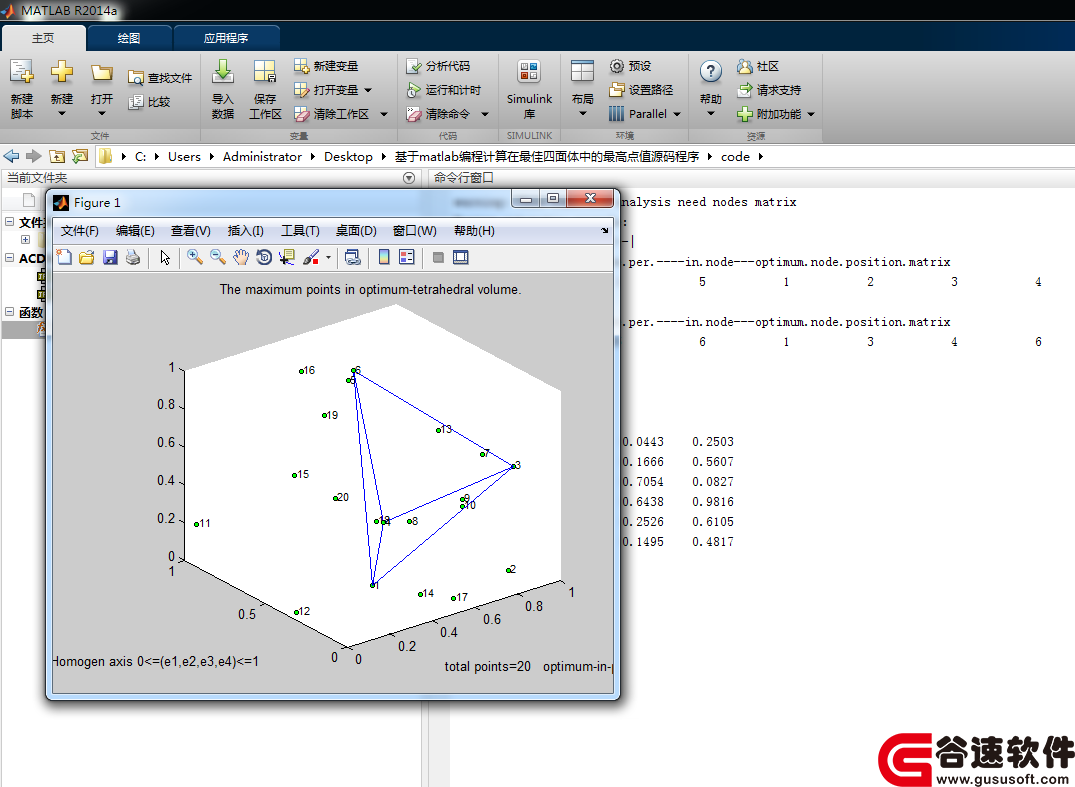Activate the Brush data tool
The height and width of the screenshot is (787, 1075).
(x=311, y=258)
